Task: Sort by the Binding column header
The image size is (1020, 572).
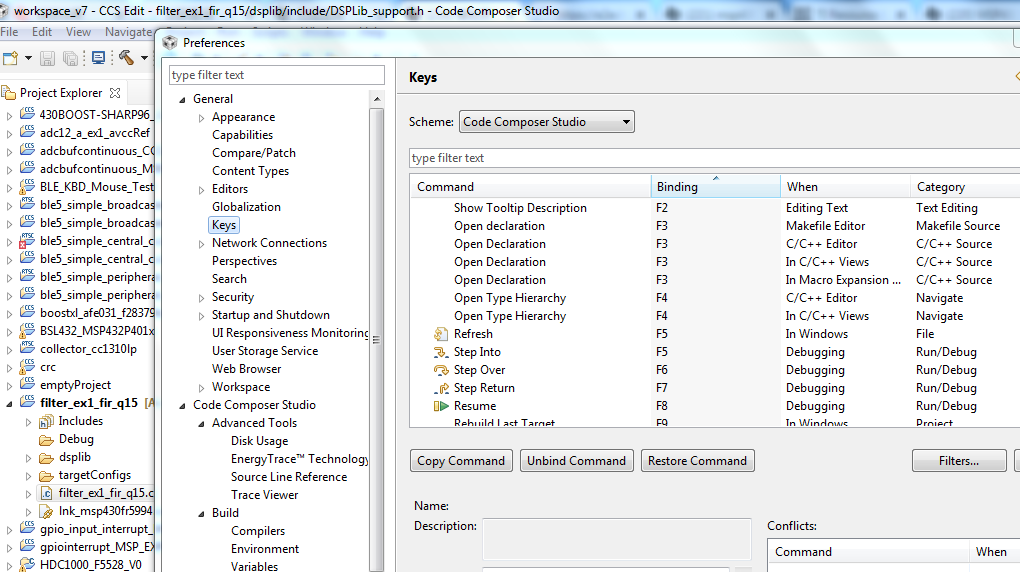Action: 716,187
